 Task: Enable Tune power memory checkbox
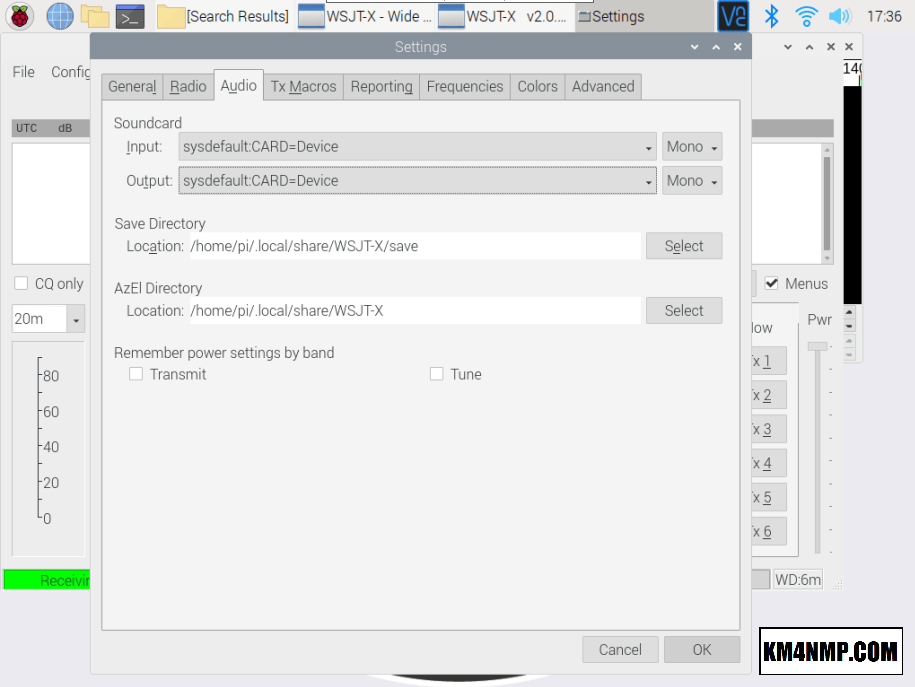pyautogui.click(x=436, y=374)
